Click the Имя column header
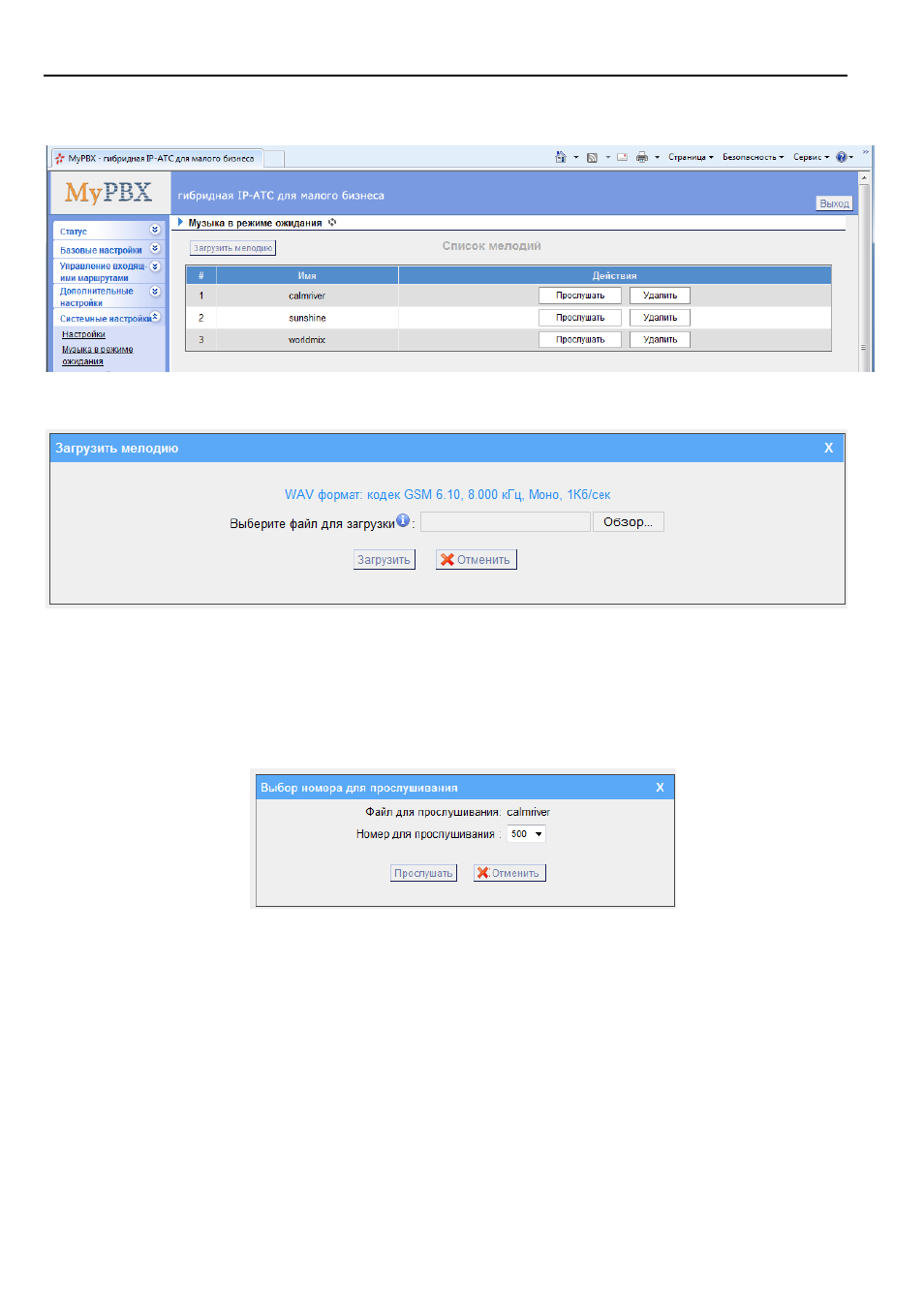The width and height of the screenshot is (924, 1308). coord(307,275)
